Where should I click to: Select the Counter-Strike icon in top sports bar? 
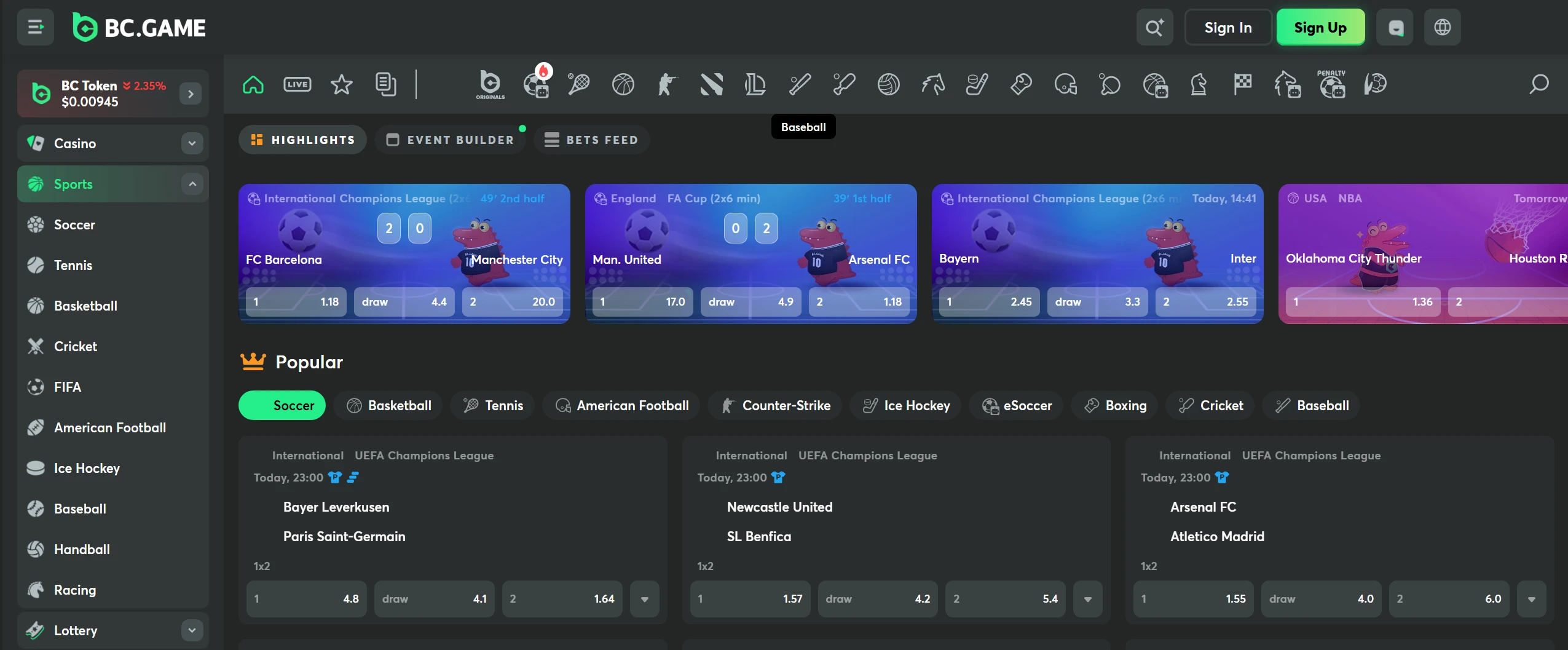(x=667, y=84)
